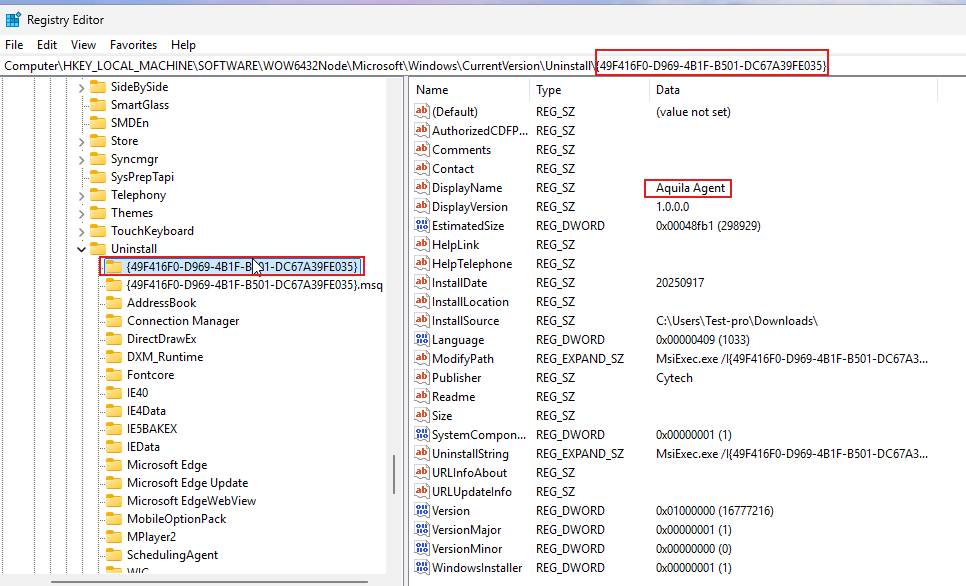Select the SmartGlass folder icon
This screenshot has width=966, height=586.
pyautogui.click(x=98, y=105)
